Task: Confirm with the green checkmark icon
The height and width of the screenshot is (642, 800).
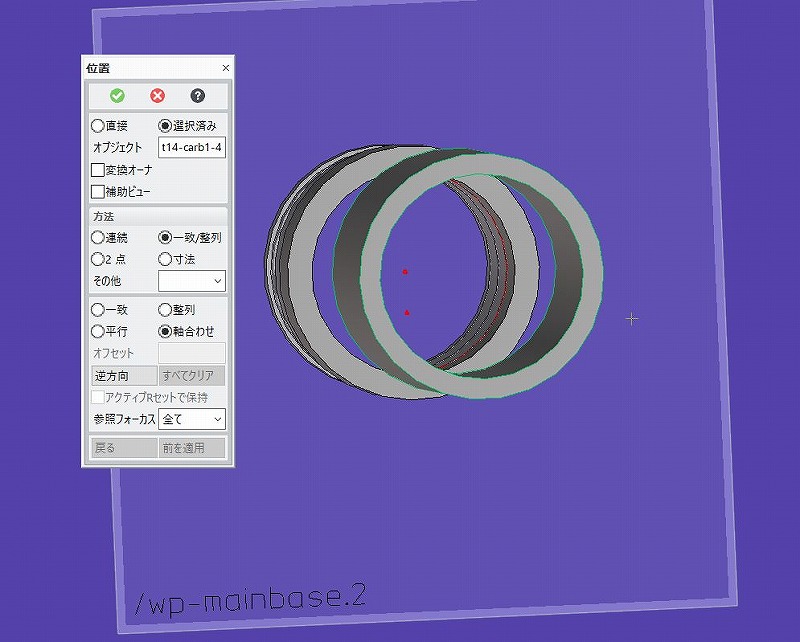Action: coord(117,96)
